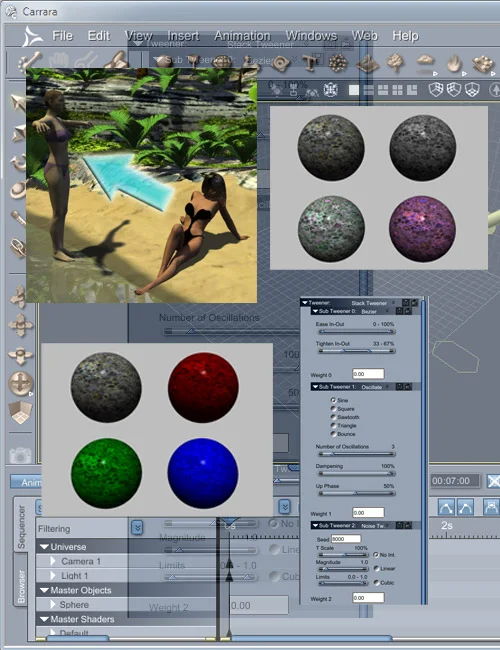Screen dimensions: 500x650
Task: Click the surface replicator icon at the toolbar's right end
Action: click(x=483, y=64)
